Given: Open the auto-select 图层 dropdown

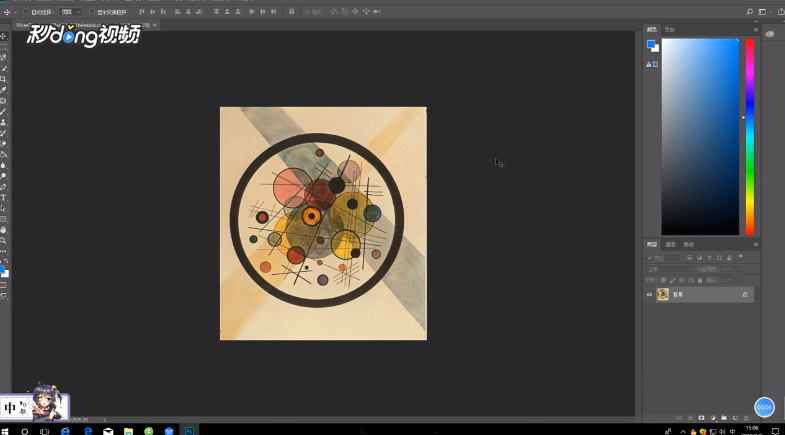Looking at the screenshot, I should (x=70, y=12).
